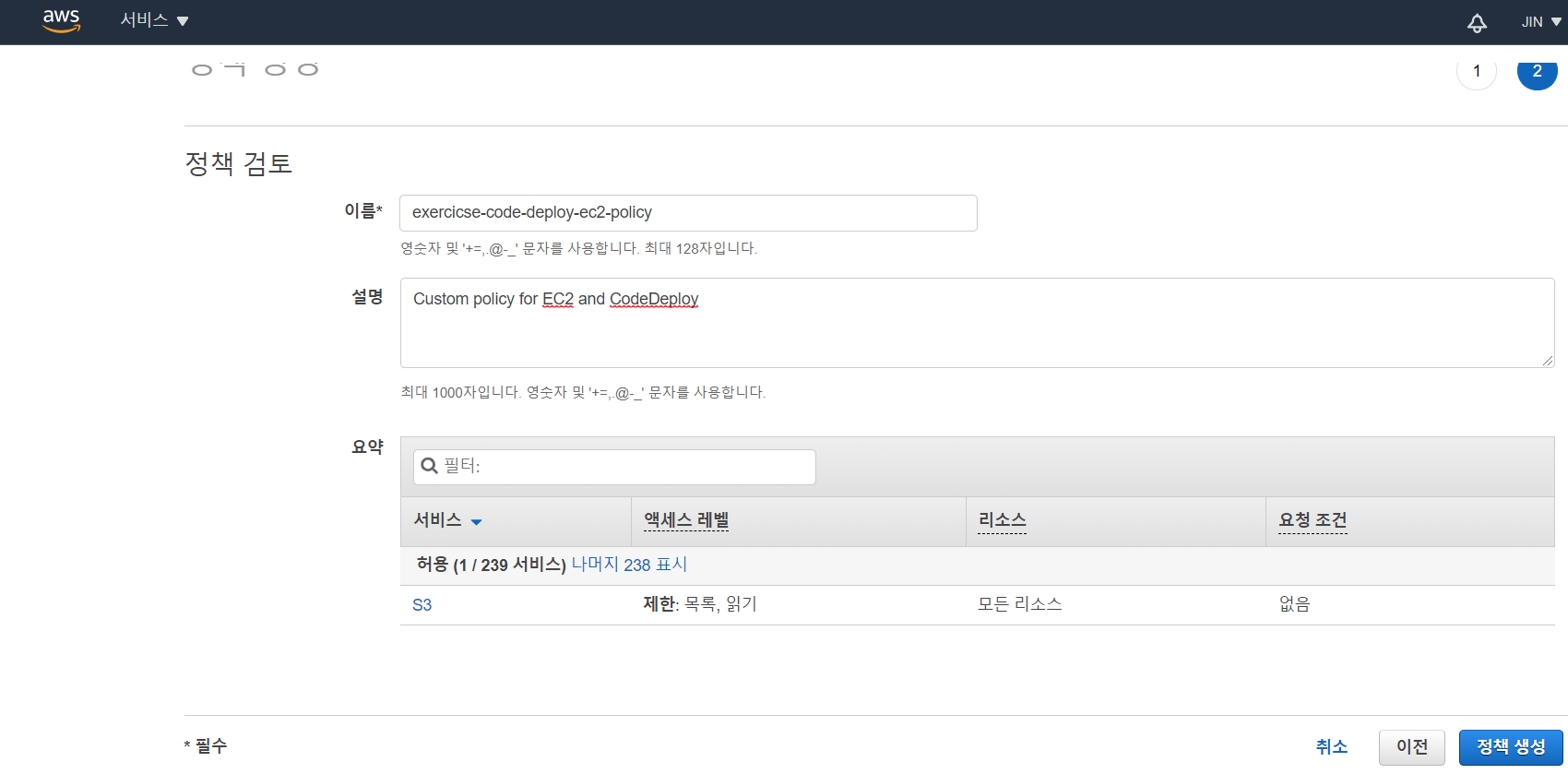The height and width of the screenshot is (774, 1568).
Task: Click the 리소스 column header
Action: tap(1002, 520)
